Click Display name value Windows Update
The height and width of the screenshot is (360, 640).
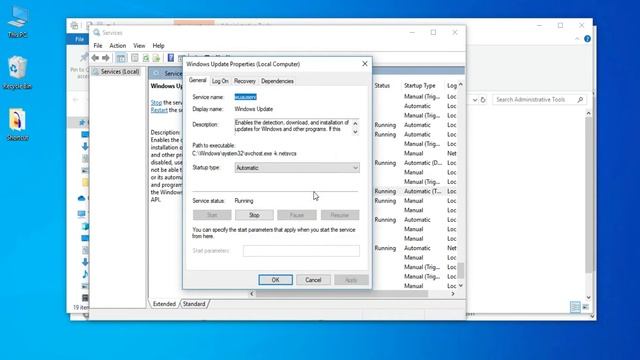click(253, 109)
